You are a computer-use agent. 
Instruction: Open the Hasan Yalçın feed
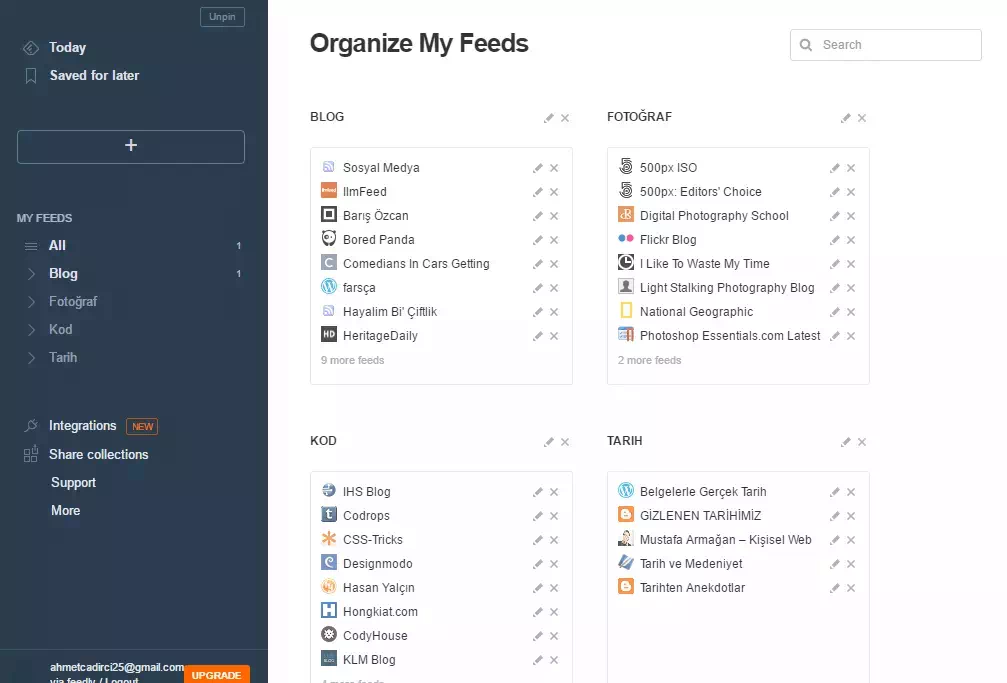pyautogui.click(x=379, y=587)
